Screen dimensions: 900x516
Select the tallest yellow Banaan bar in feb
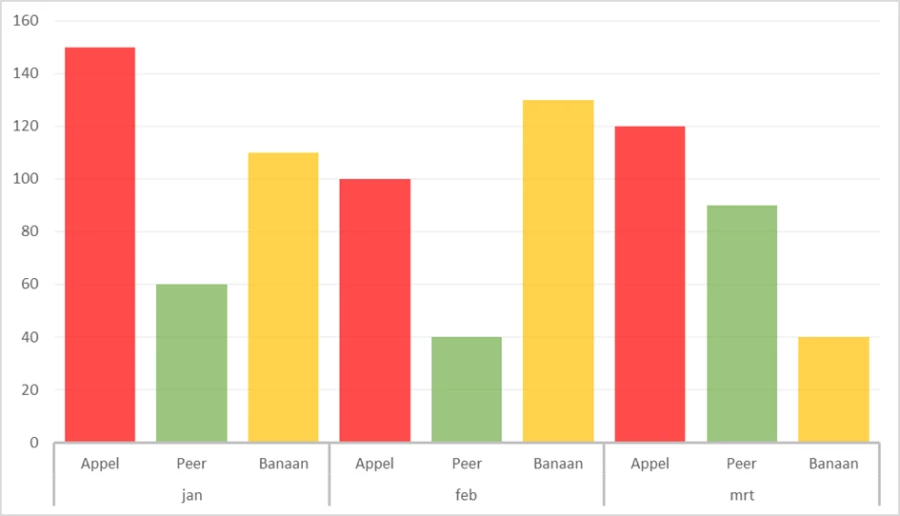pyautogui.click(x=558, y=271)
